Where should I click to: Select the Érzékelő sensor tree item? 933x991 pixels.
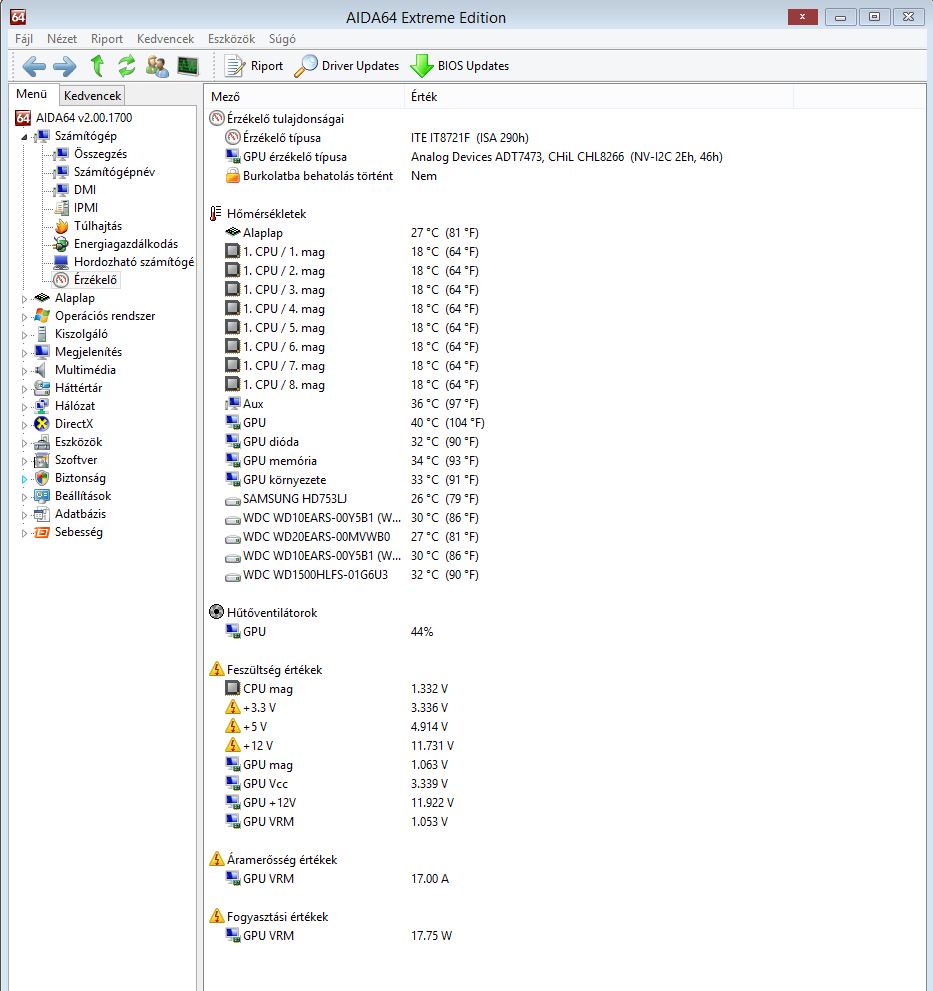[x=86, y=279]
